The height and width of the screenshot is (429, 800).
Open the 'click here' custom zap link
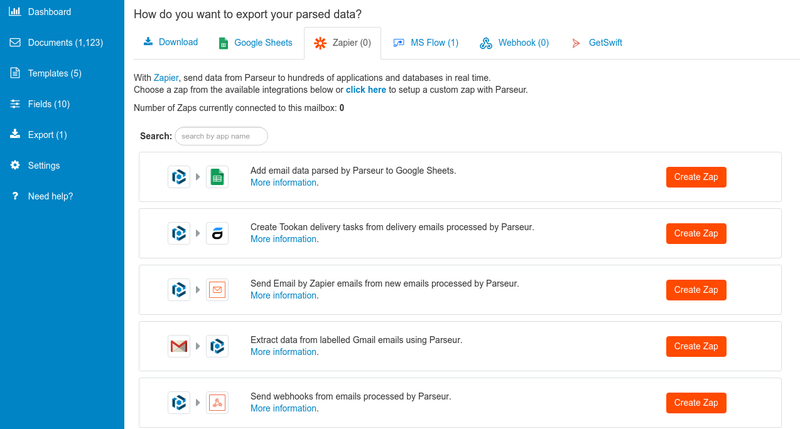(x=366, y=90)
